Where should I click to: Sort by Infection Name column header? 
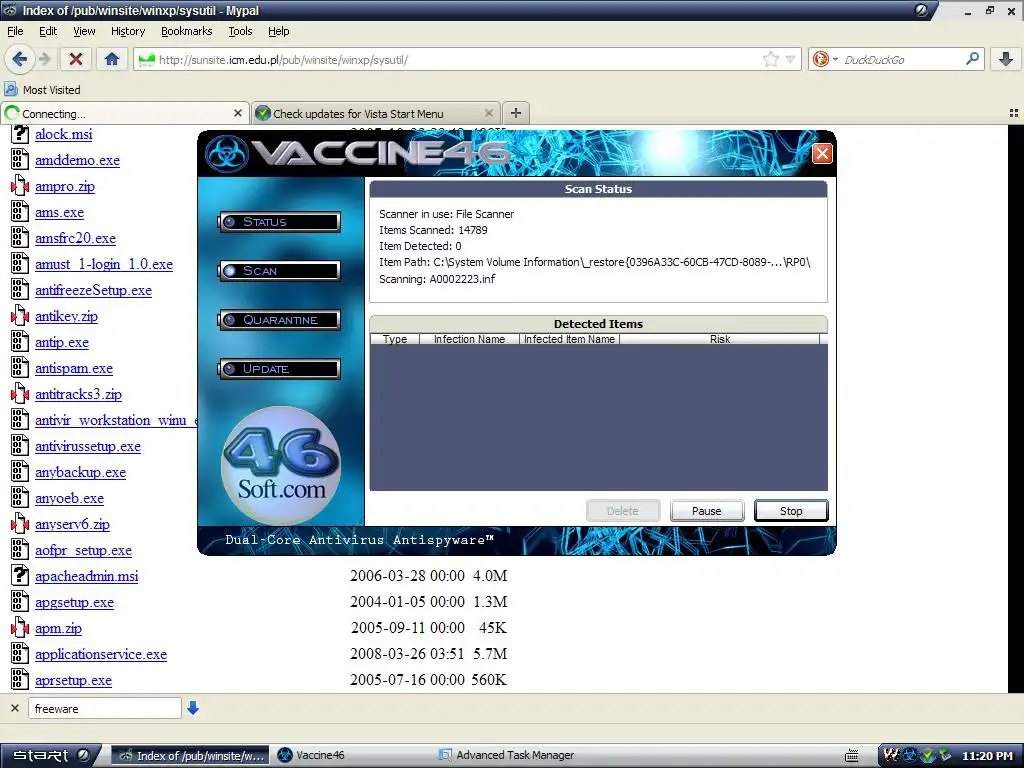pos(469,339)
